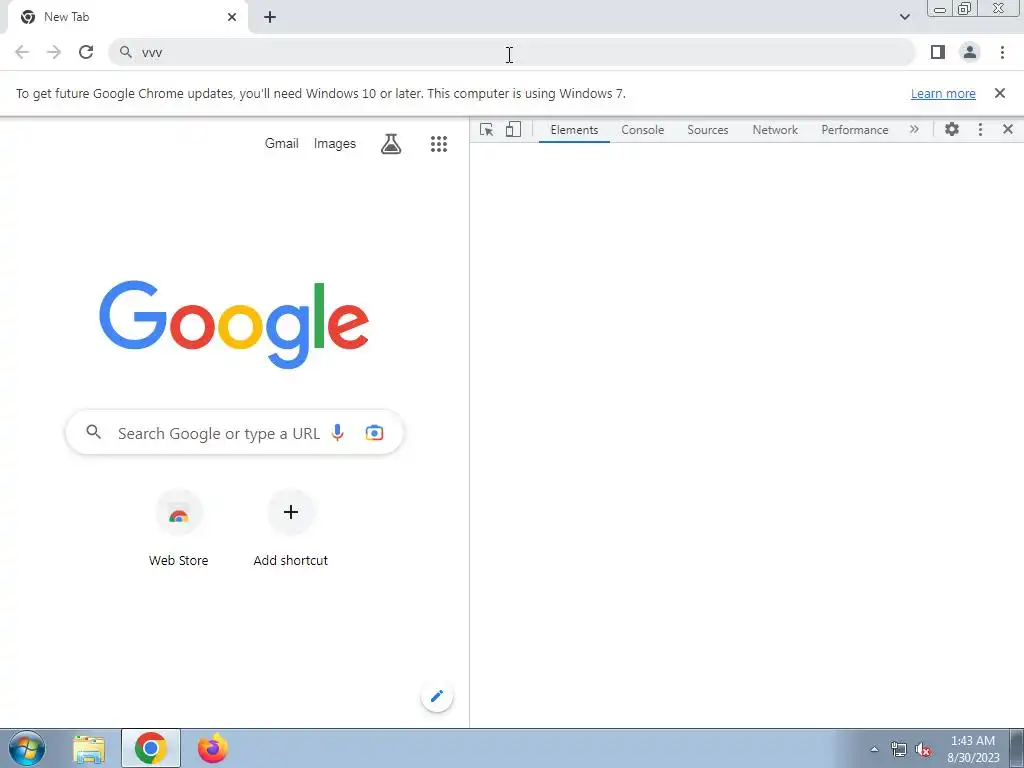
Task: Open Chrome's three-dot menu
Action: [1002, 52]
